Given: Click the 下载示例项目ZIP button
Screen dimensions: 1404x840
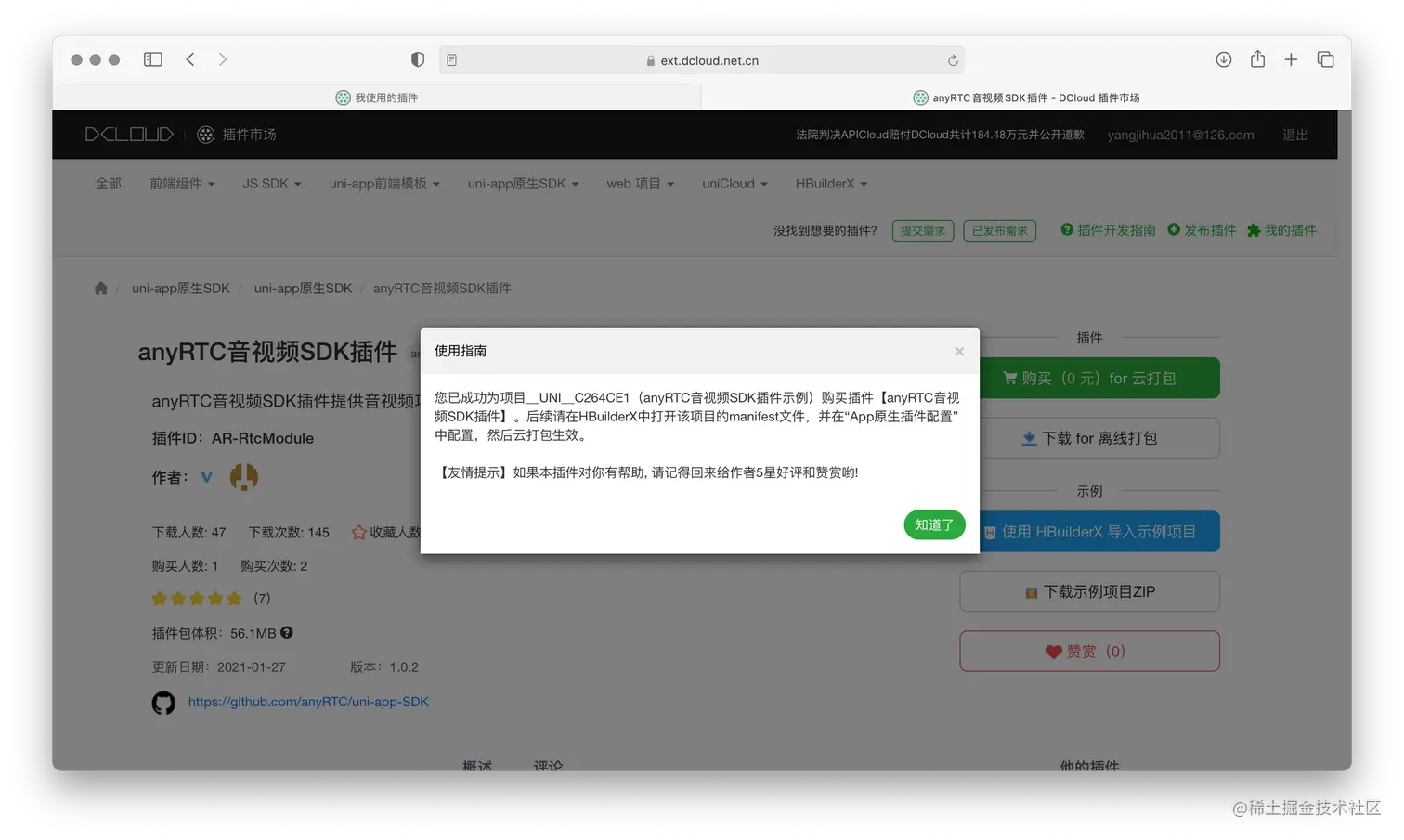Looking at the screenshot, I should 1090,591.
